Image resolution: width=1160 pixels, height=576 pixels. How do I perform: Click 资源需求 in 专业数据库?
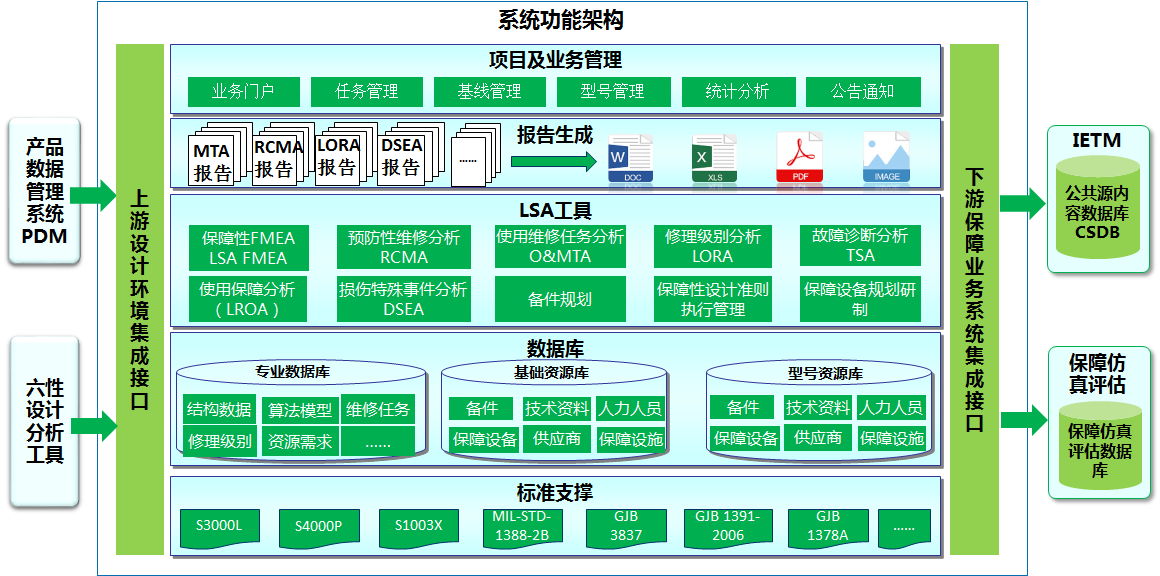click(x=300, y=441)
